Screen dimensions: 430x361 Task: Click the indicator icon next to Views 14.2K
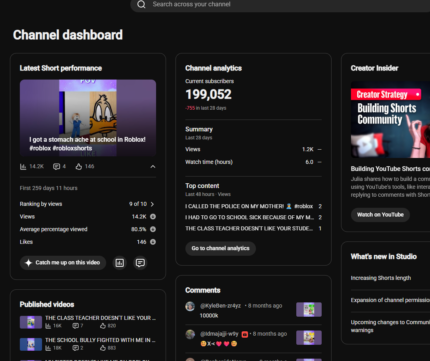[153, 217]
